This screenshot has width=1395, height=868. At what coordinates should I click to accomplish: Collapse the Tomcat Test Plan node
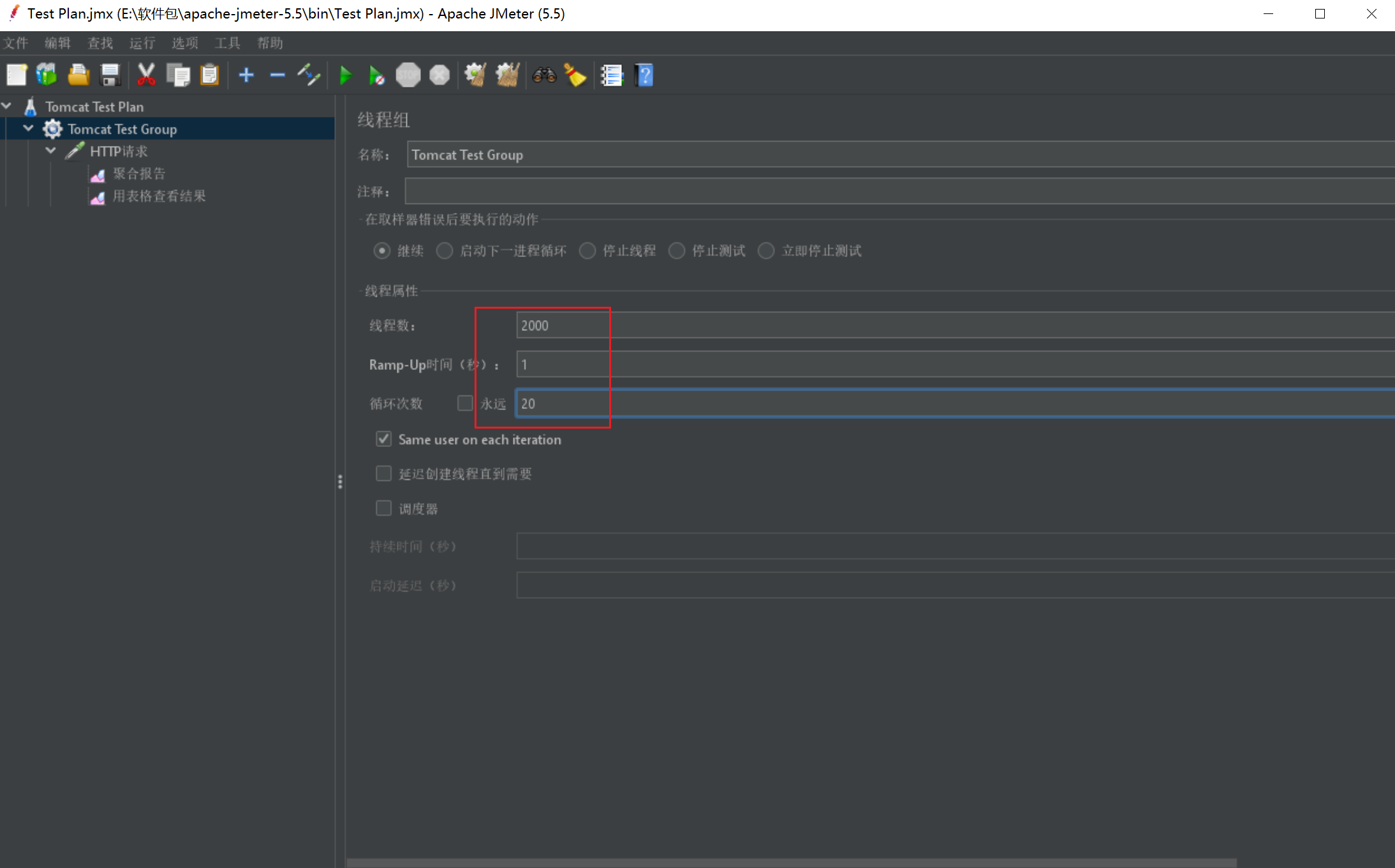[x=6, y=106]
